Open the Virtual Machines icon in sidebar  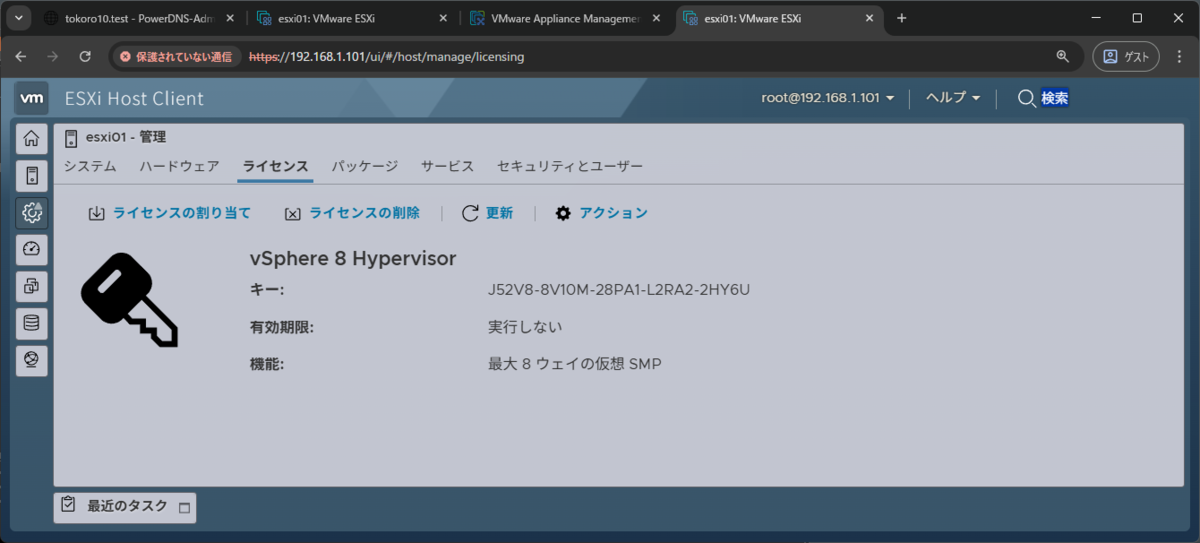[31, 287]
